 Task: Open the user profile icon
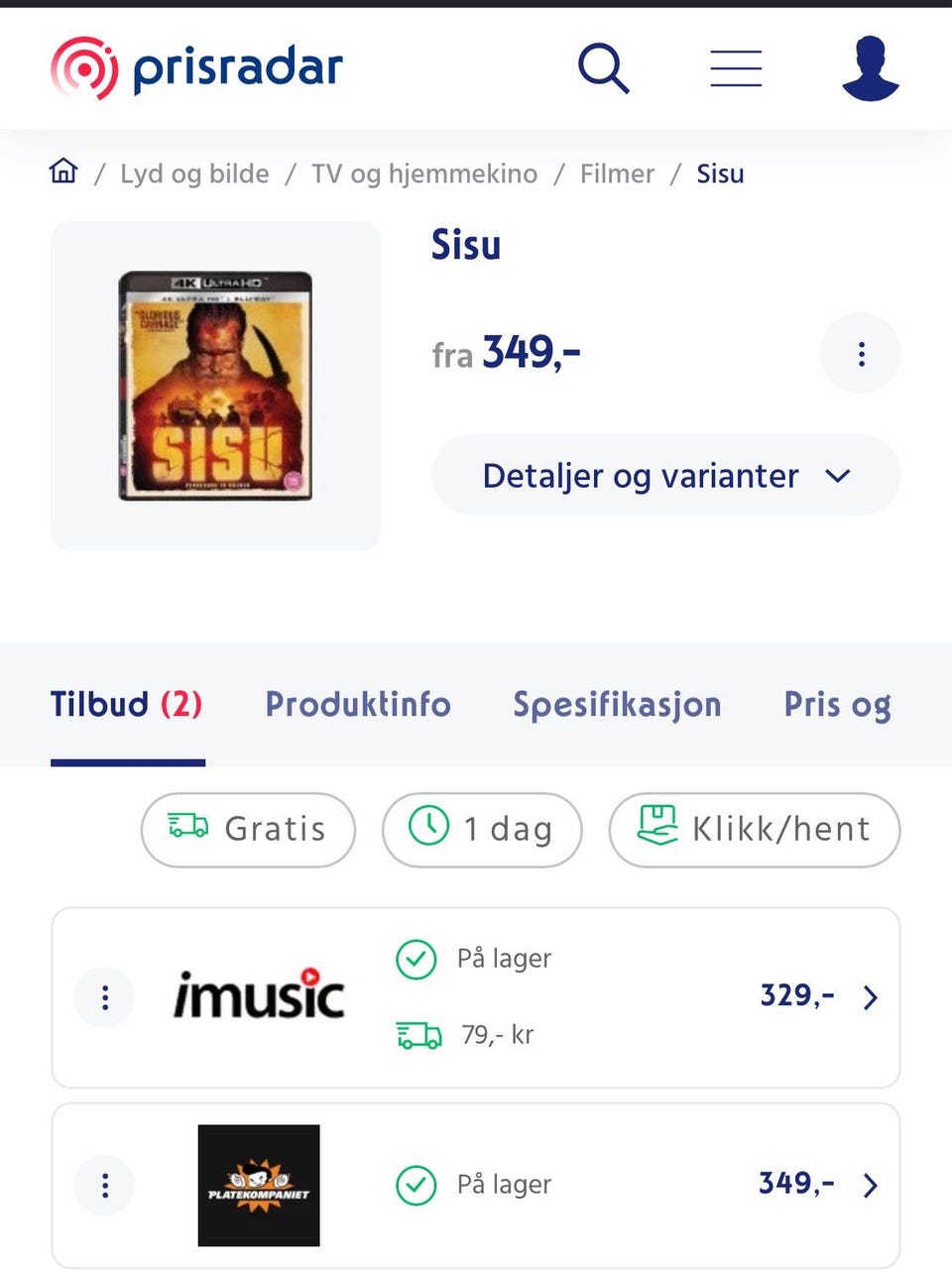coord(870,68)
